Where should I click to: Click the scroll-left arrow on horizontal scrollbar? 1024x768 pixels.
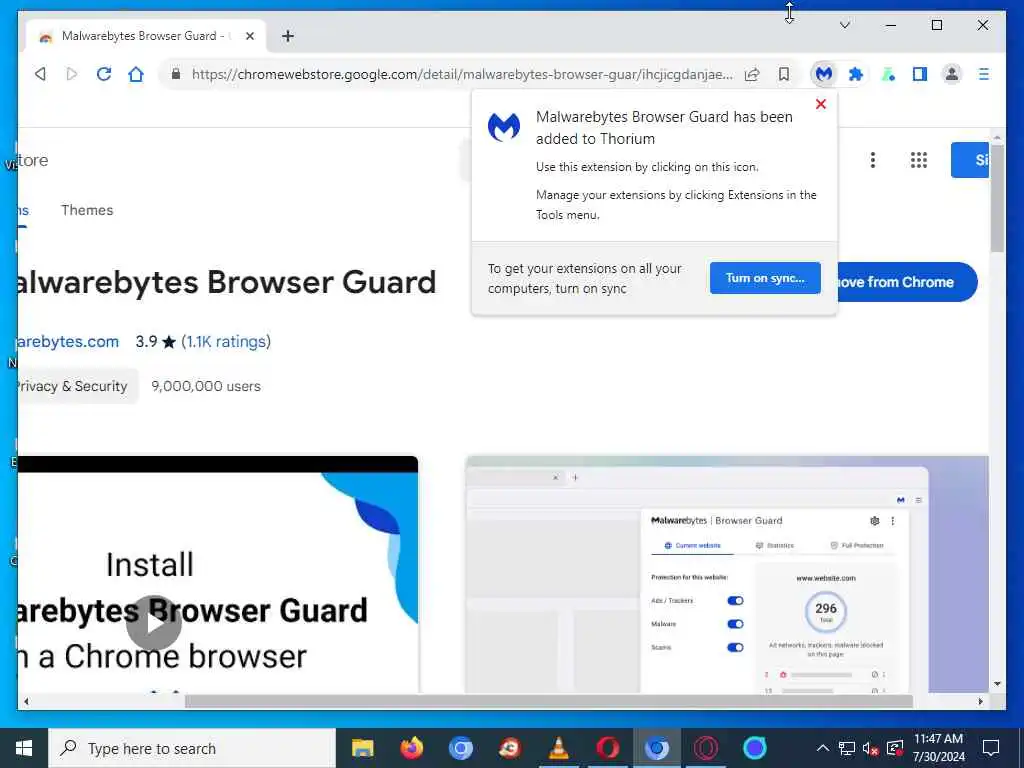[26, 701]
